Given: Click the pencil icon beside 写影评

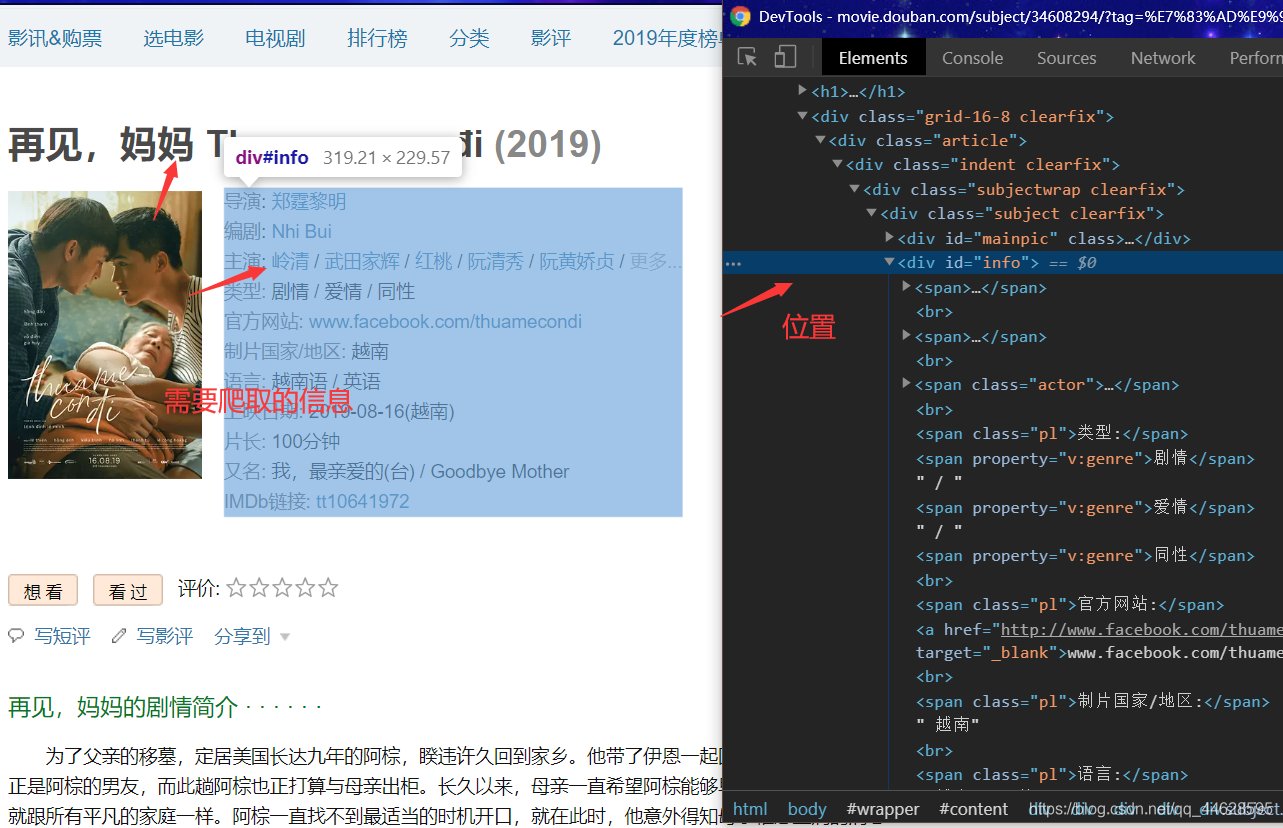Looking at the screenshot, I should (119, 636).
